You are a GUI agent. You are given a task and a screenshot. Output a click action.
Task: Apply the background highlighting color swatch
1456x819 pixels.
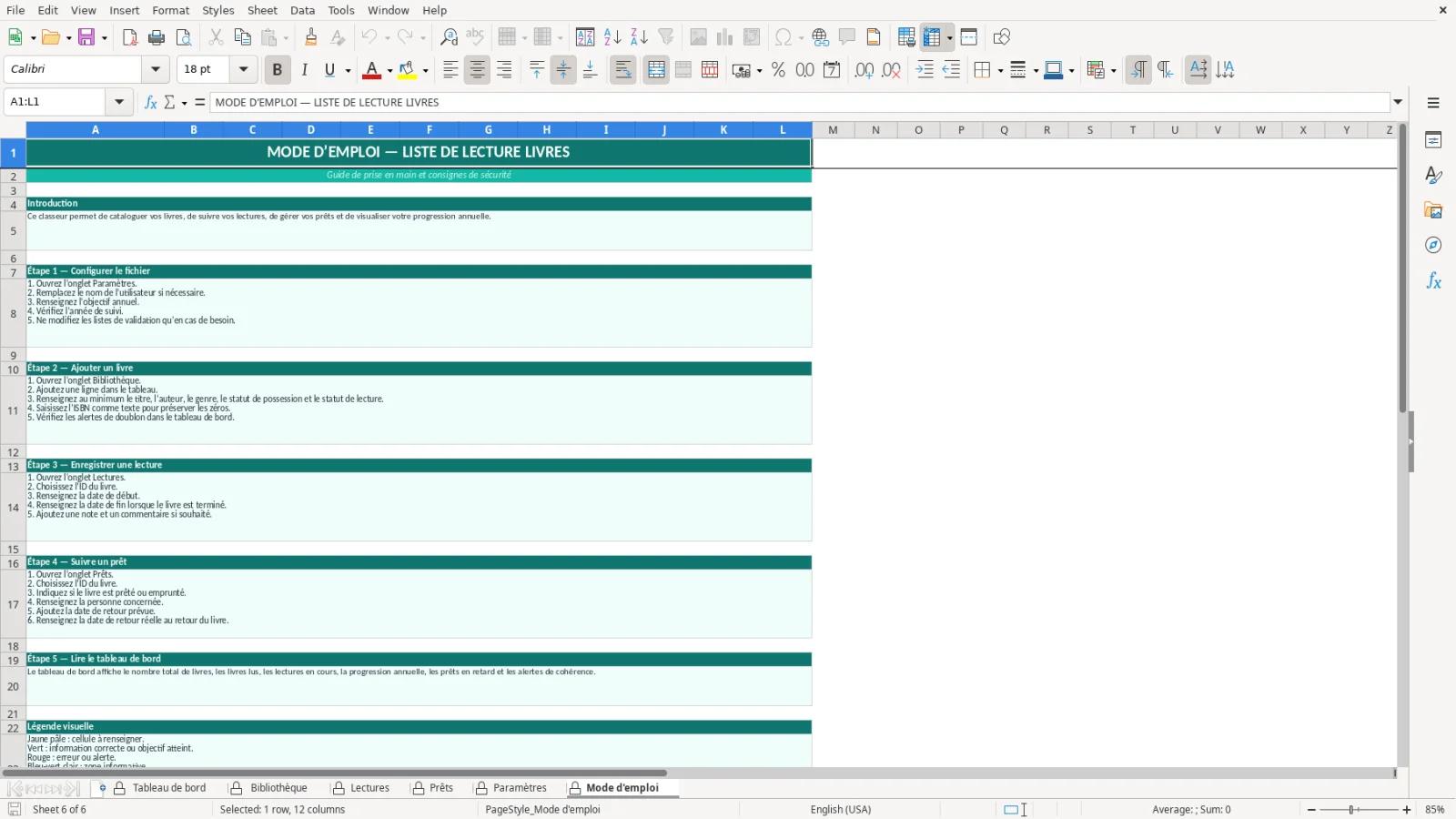(x=407, y=70)
